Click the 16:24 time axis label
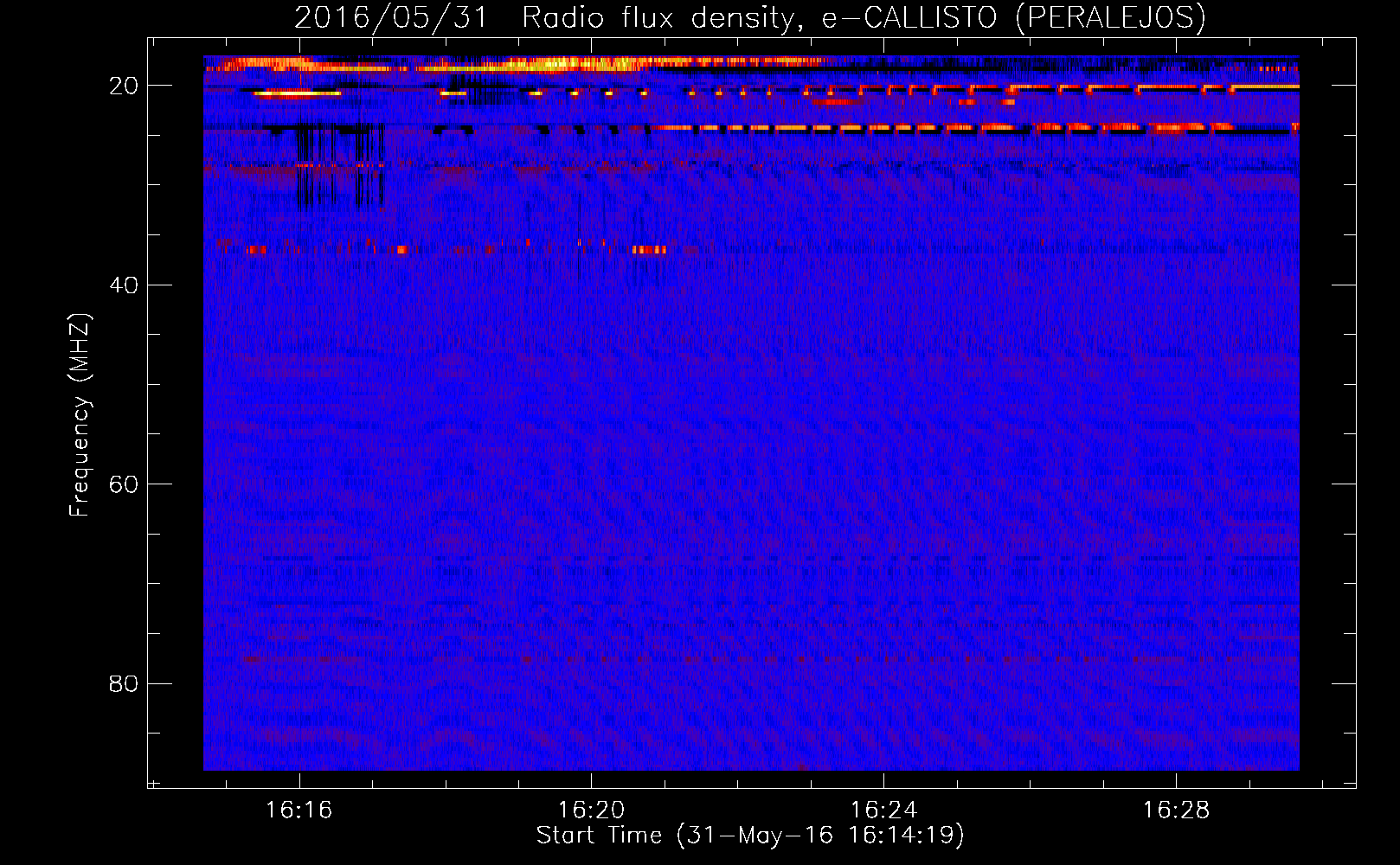Screen dimensions: 1400x865 884,811
